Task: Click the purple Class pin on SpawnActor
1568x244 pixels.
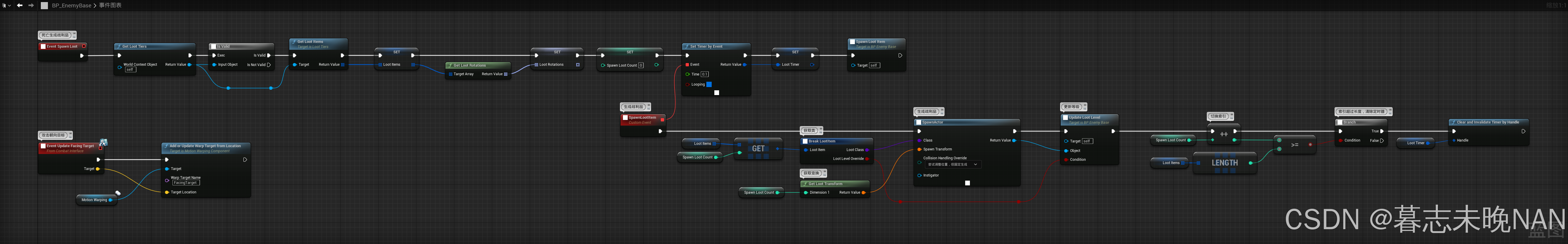Action: (919, 140)
